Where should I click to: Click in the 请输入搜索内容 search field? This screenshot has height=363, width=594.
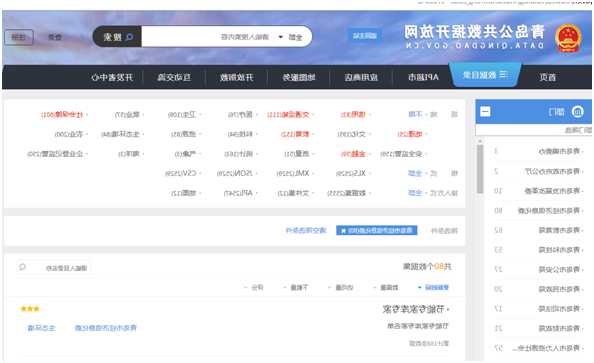(x=208, y=37)
